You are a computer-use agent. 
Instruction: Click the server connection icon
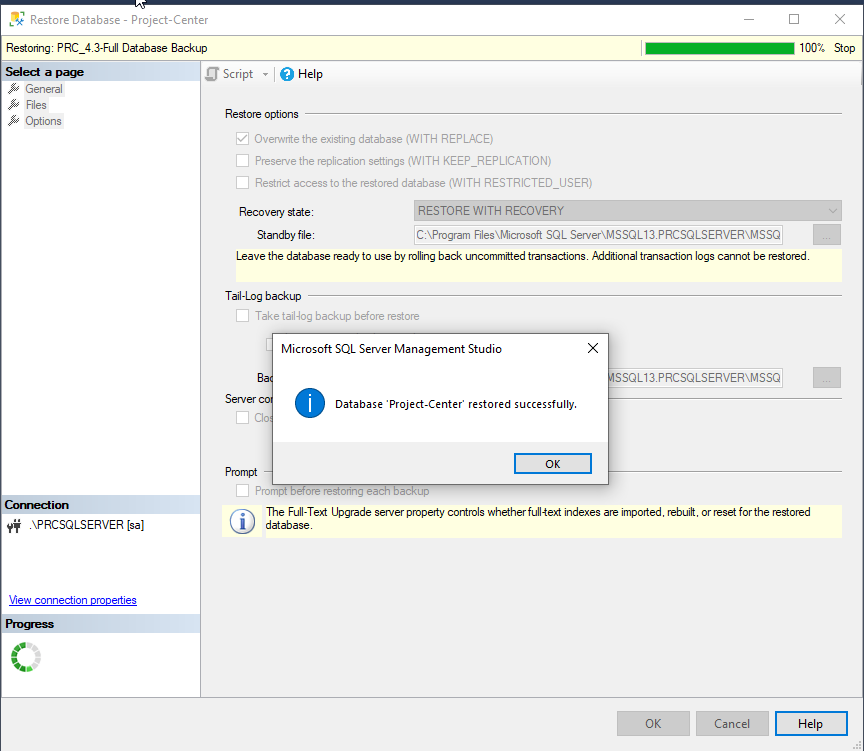coord(14,525)
